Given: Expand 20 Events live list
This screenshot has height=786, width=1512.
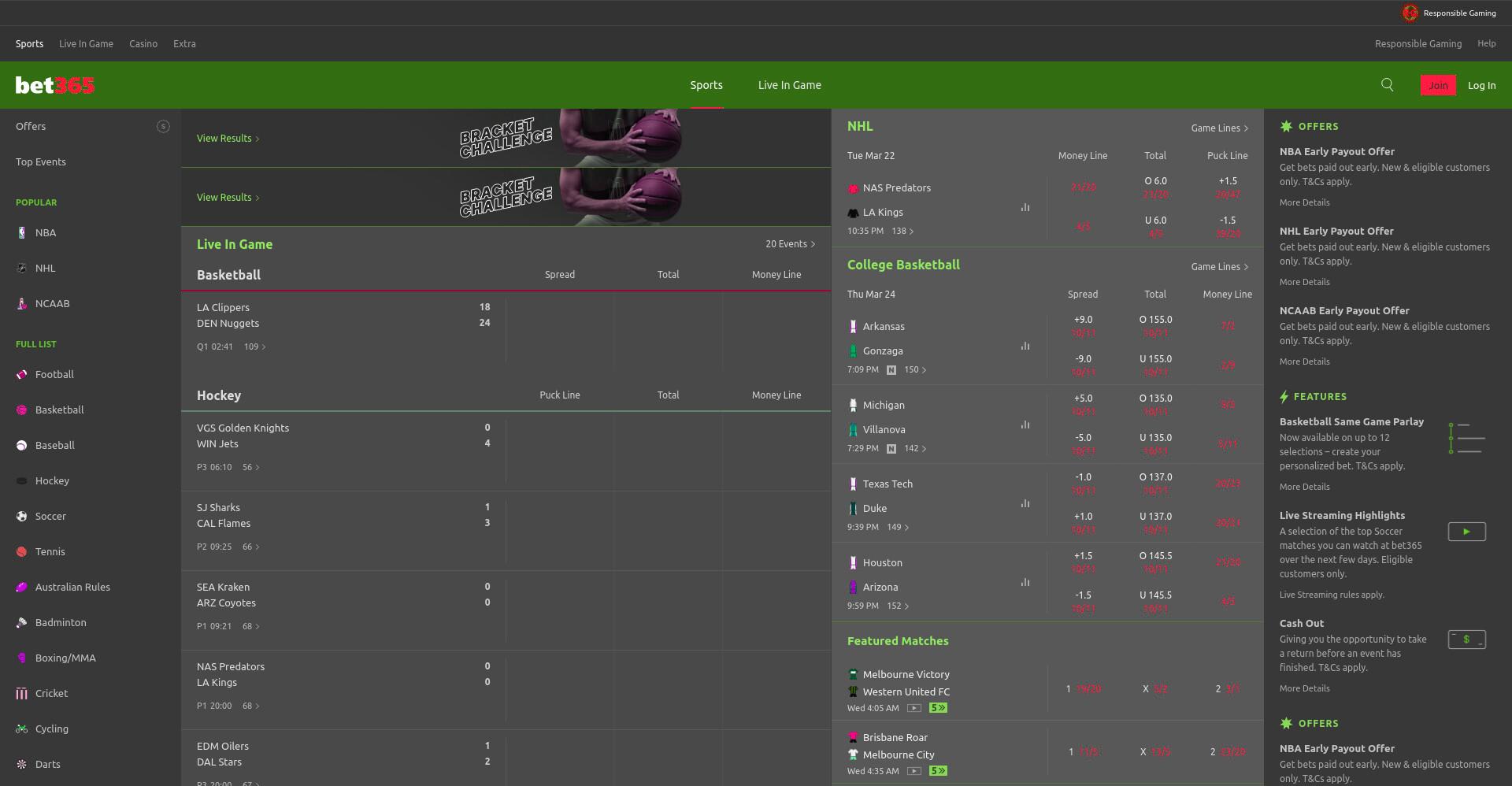Looking at the screenshot, I should pyautogui.click(x=790, y=244).
